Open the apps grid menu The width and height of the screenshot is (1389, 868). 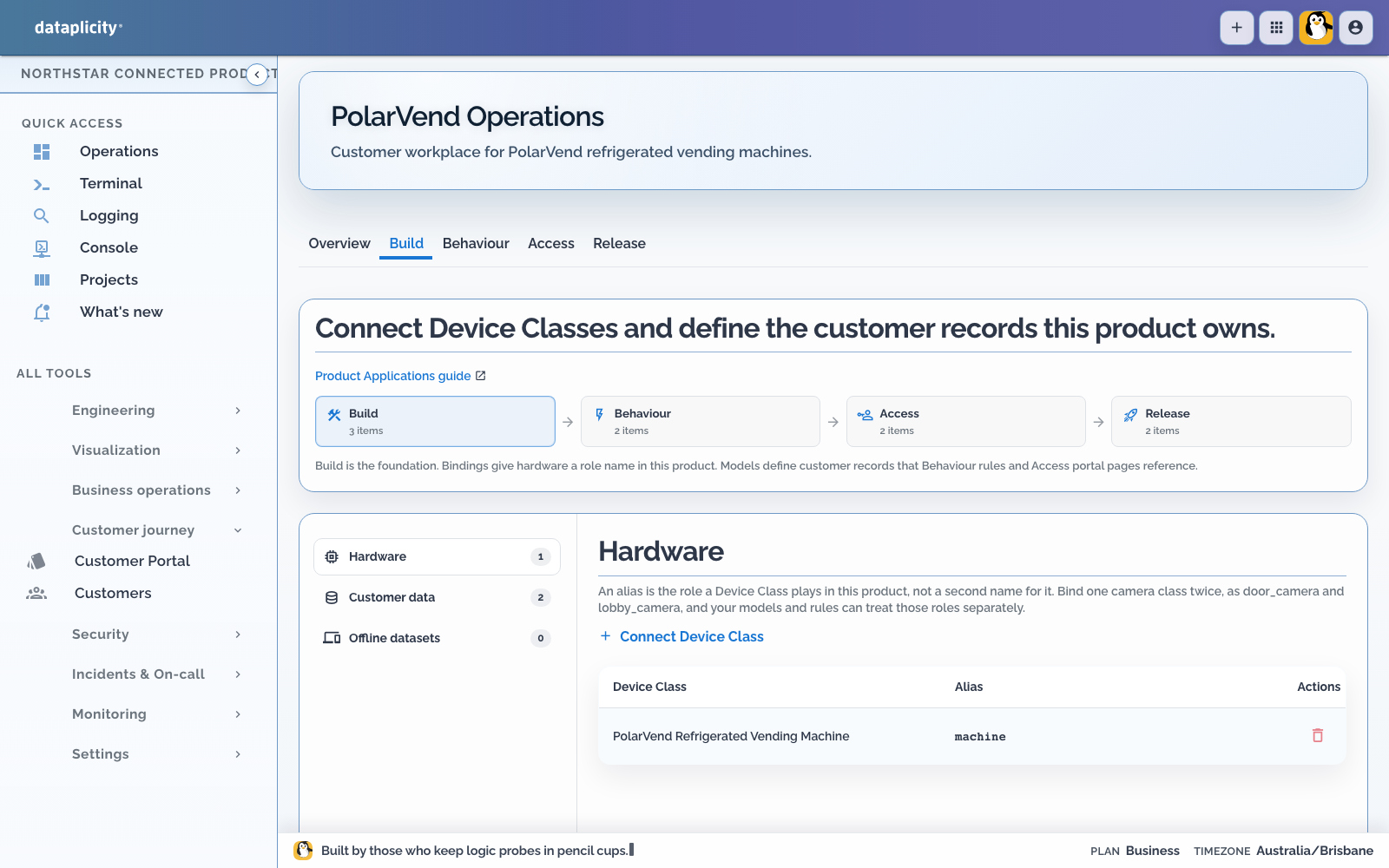tap(1276, 28)
